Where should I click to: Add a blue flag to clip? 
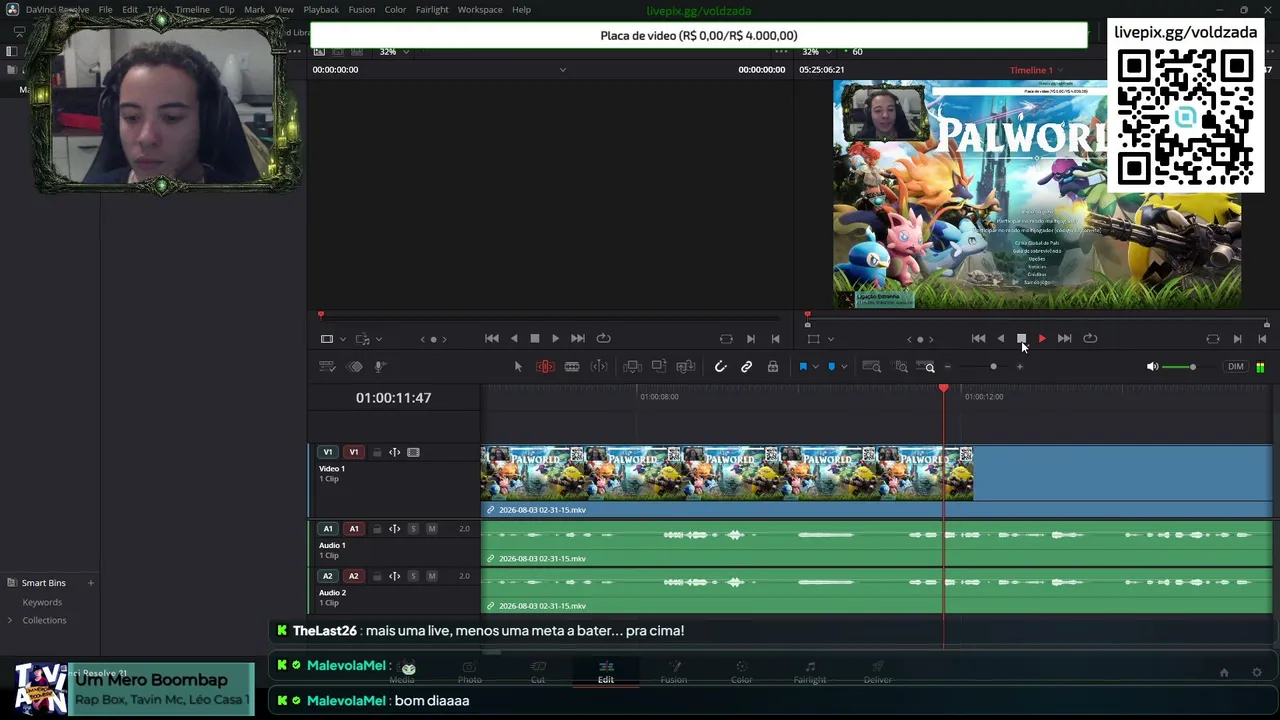[802, 367]
